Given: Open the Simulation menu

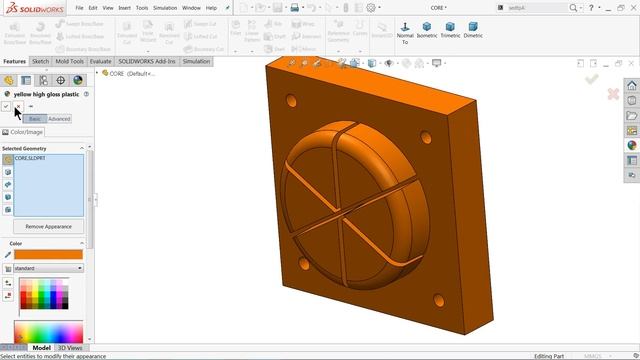Looking at the screenshot, I should click(x=165, y=8).
